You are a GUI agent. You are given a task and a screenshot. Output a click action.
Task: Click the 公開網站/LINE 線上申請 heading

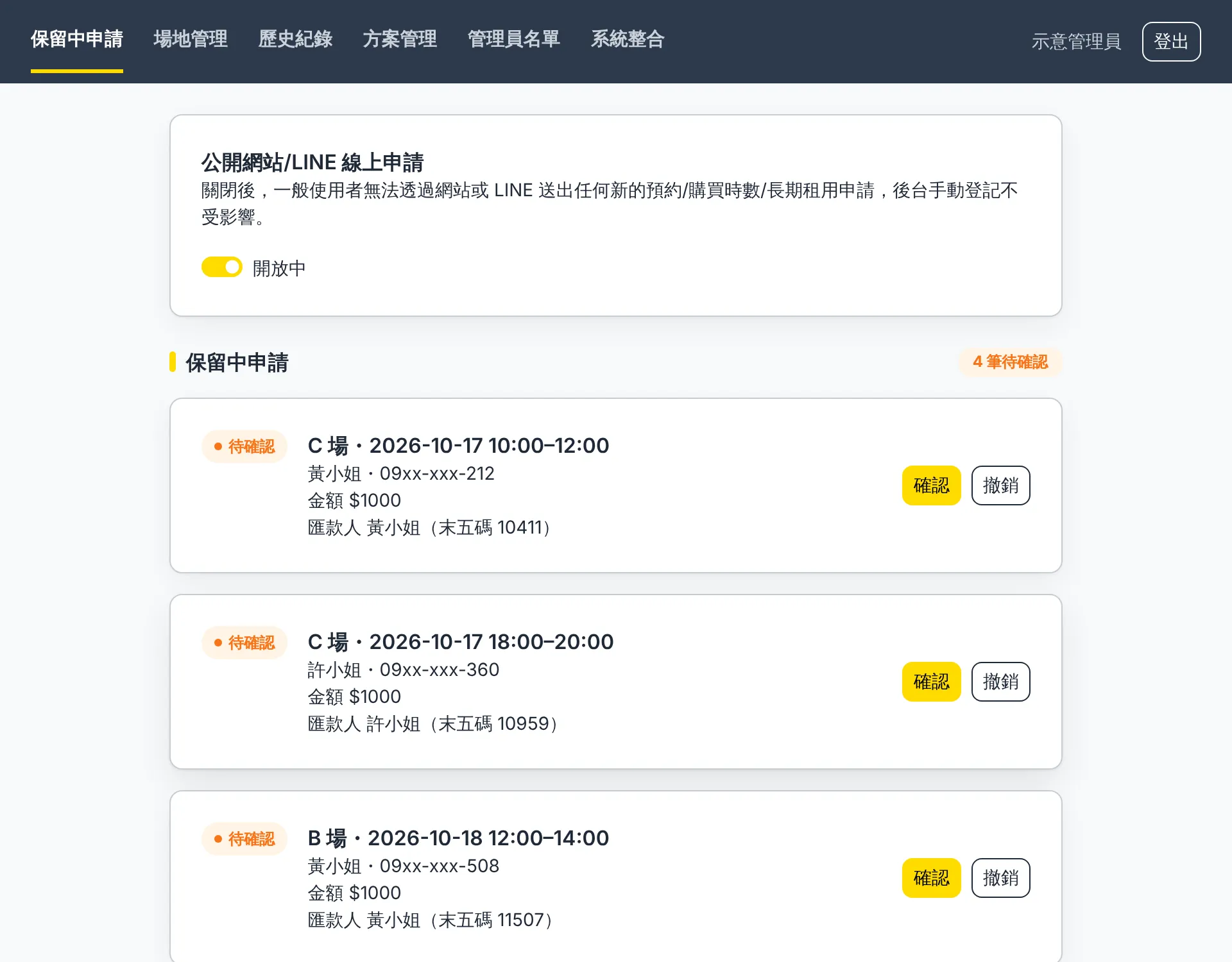(312, 162)
